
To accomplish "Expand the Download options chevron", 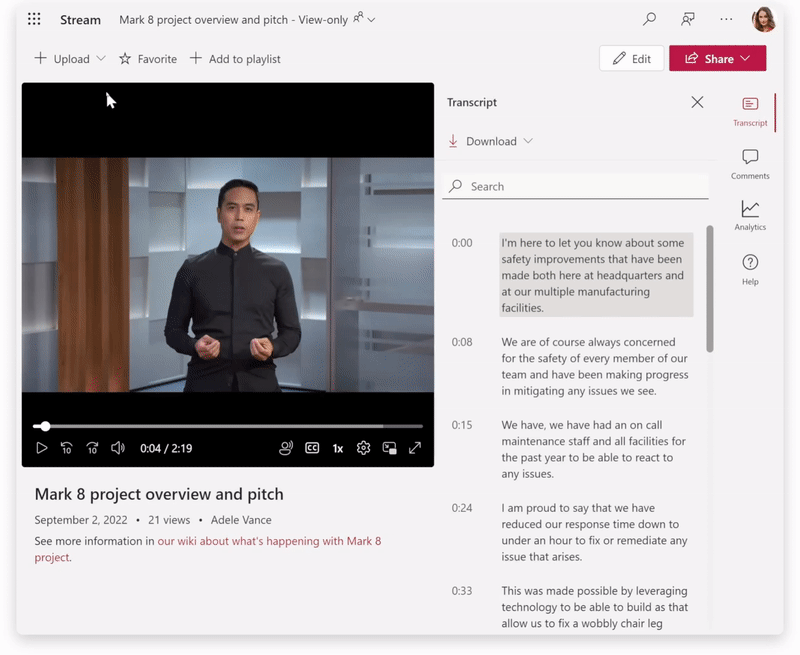I will click(x=528, y=141).
